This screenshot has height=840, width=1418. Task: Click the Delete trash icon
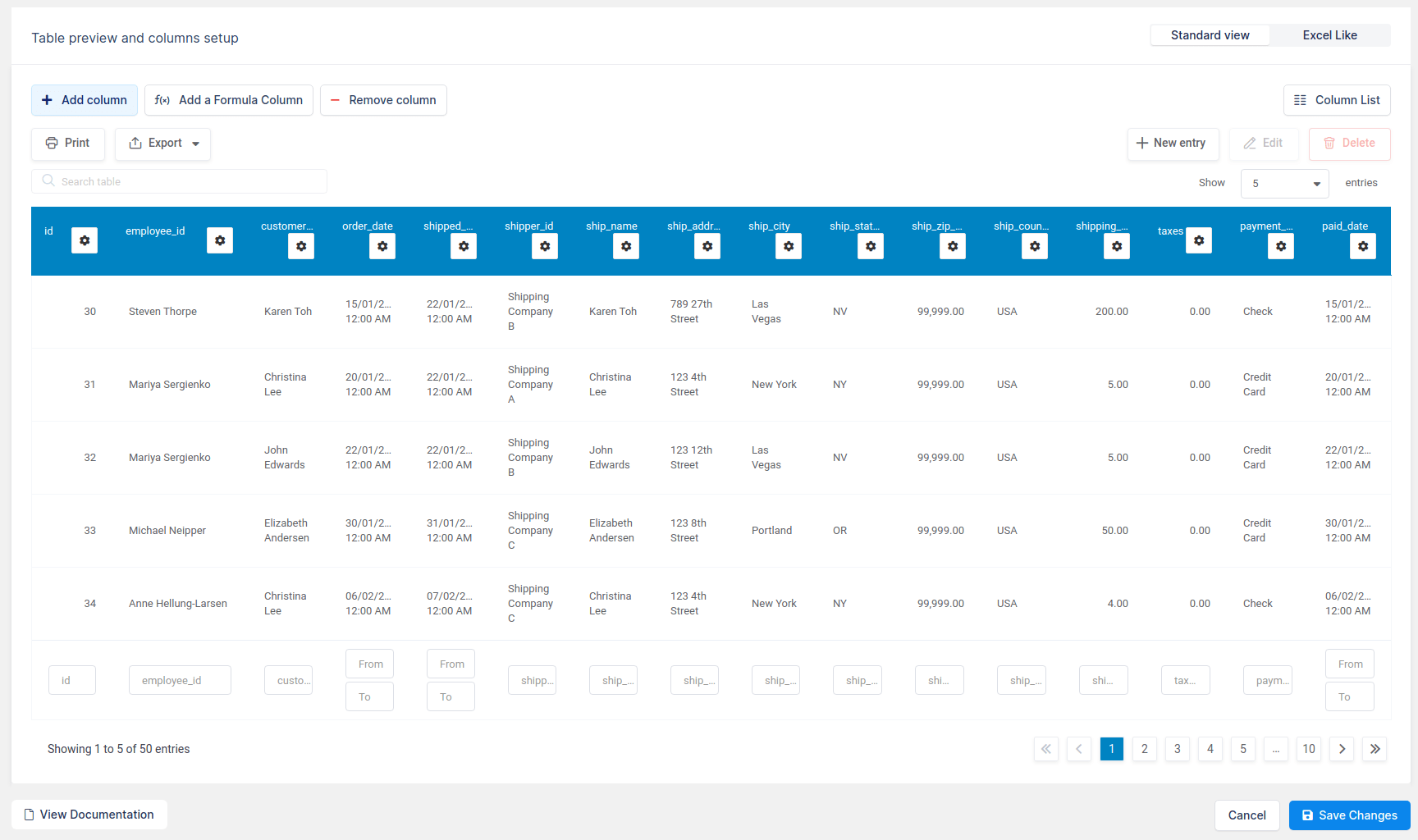pyautogui.click(x=1329, y=143)
